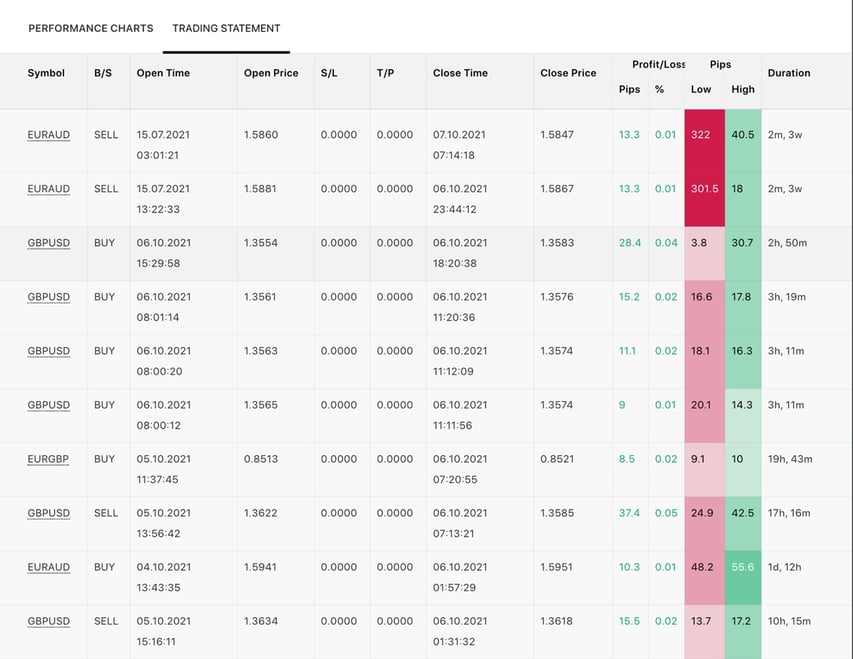This screenshot has height=659, width=853.
Task: Open EURAUD buy trade from 04.10.2021
Action: point(48,567)
